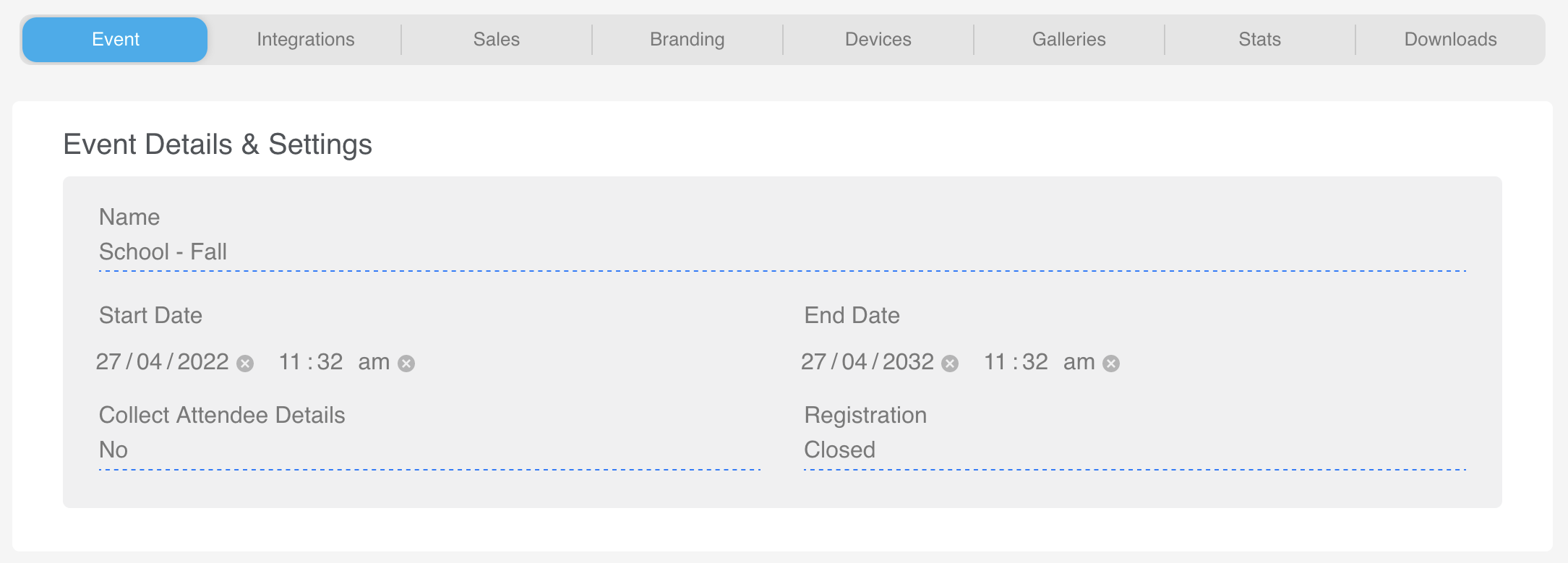This screenshot has height=563, width=1568.
Task: View the Stats tab
Action: click(x=1260, y=40)
